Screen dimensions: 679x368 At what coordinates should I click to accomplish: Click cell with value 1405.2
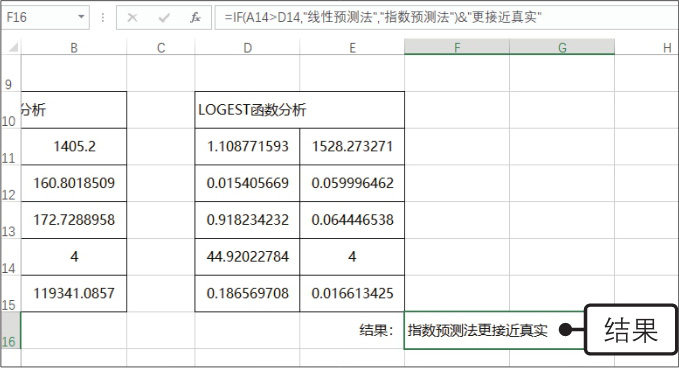coord(74,147)
